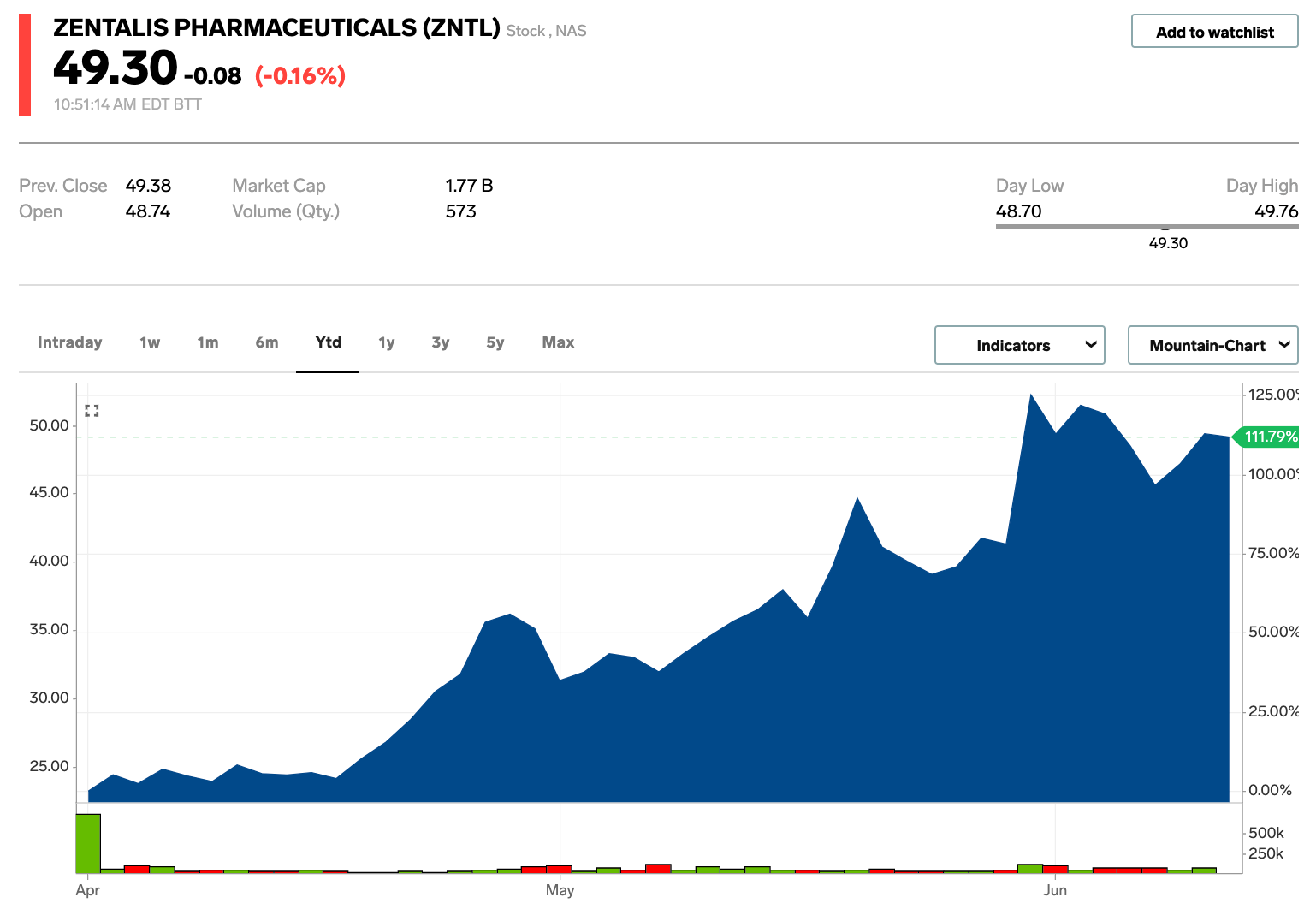Click the Stock, NAS label

pyautogui.click(x=546, y=31)
